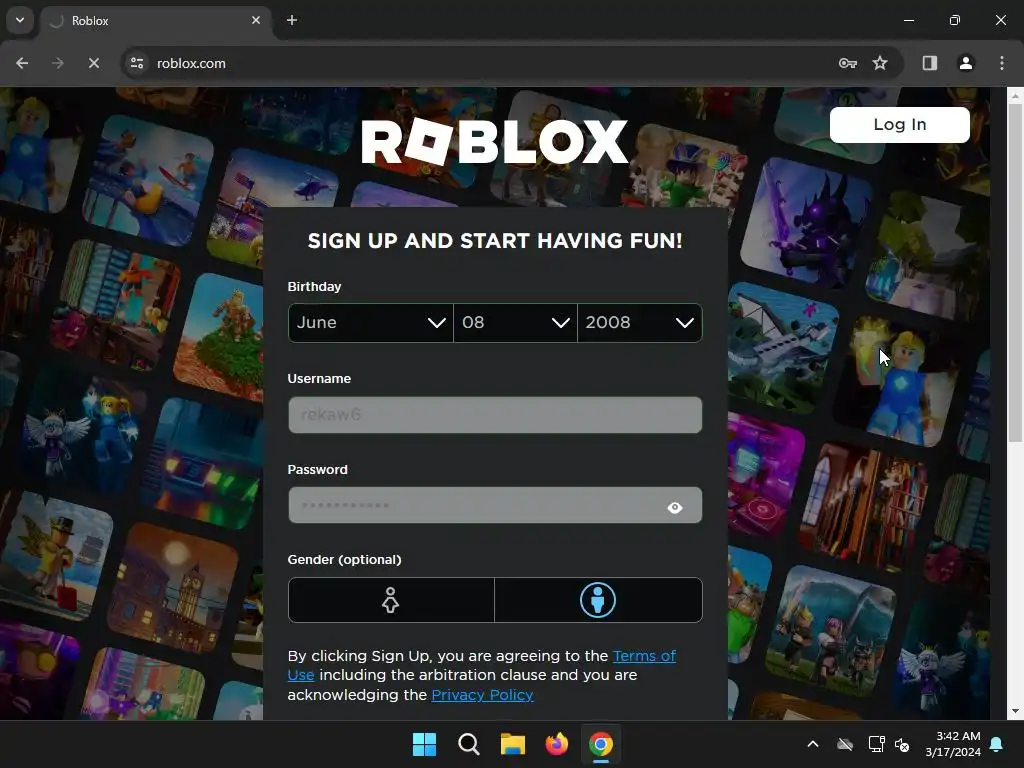This screenshot has height=768, width=1024.
Task: Select the Roblox tab
Action: click(156, 21)
